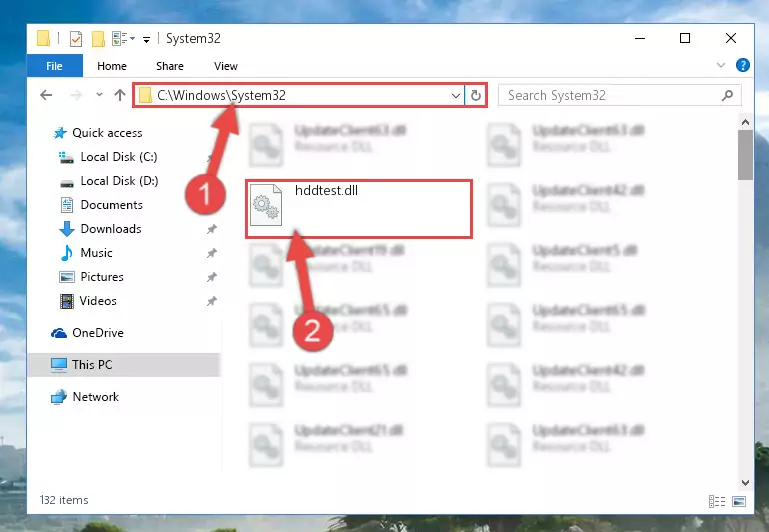Open Local Disk (D:) in sidebar
This screenshot has width=769, height=532.
(119, 181)
